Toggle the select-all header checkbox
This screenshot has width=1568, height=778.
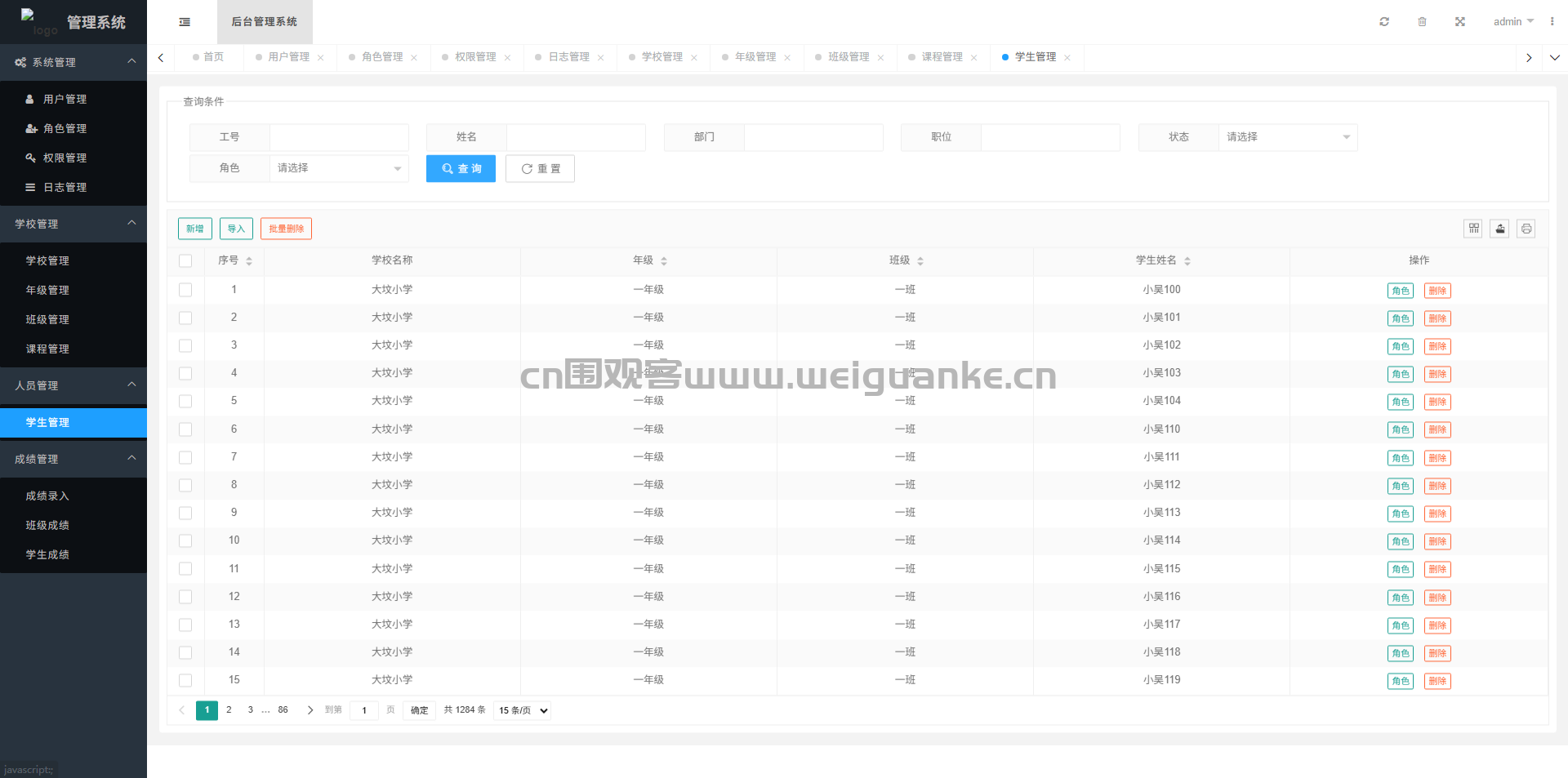pyautogui.click(x=185, y=261)
